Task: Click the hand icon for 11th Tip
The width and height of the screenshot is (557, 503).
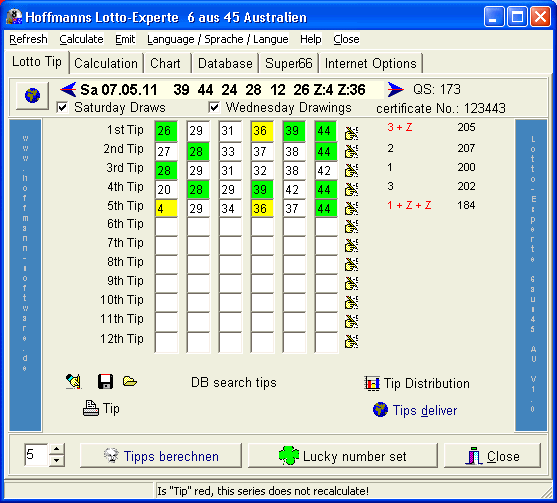Action: (351, 321)
